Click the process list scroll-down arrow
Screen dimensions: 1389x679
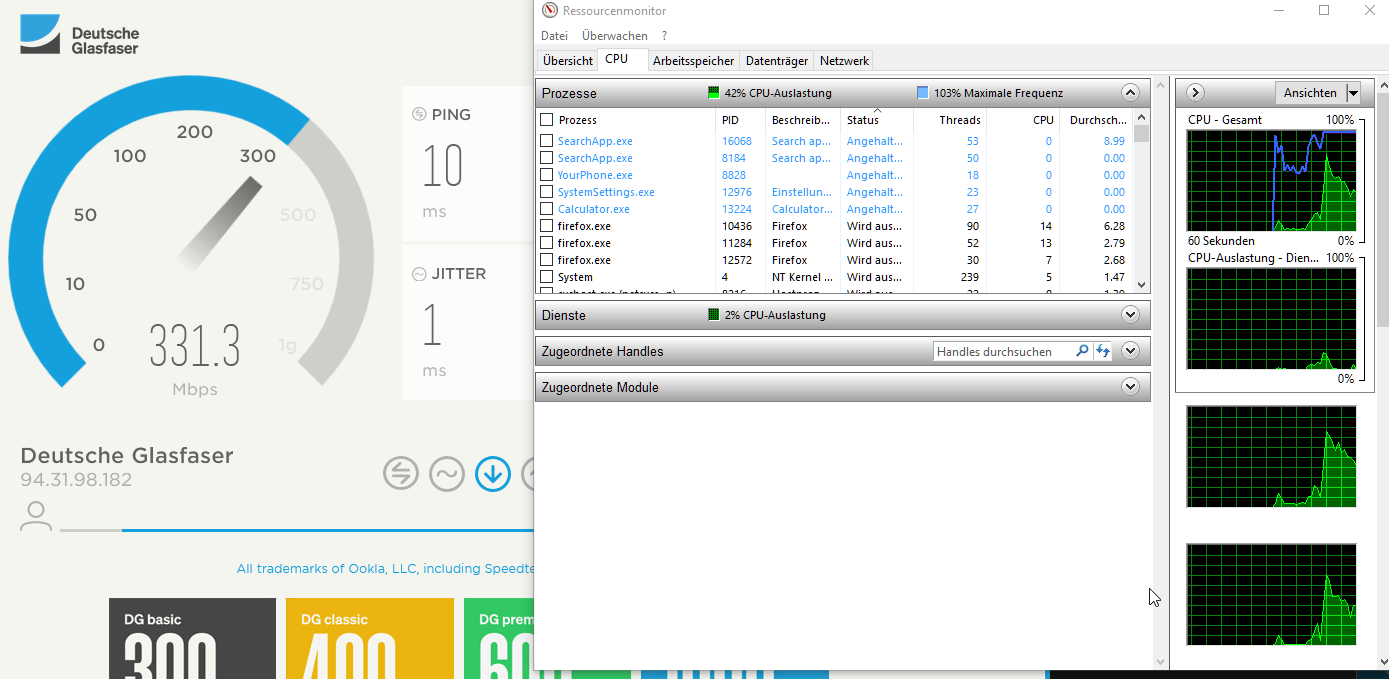click(x=1142, y=285)
